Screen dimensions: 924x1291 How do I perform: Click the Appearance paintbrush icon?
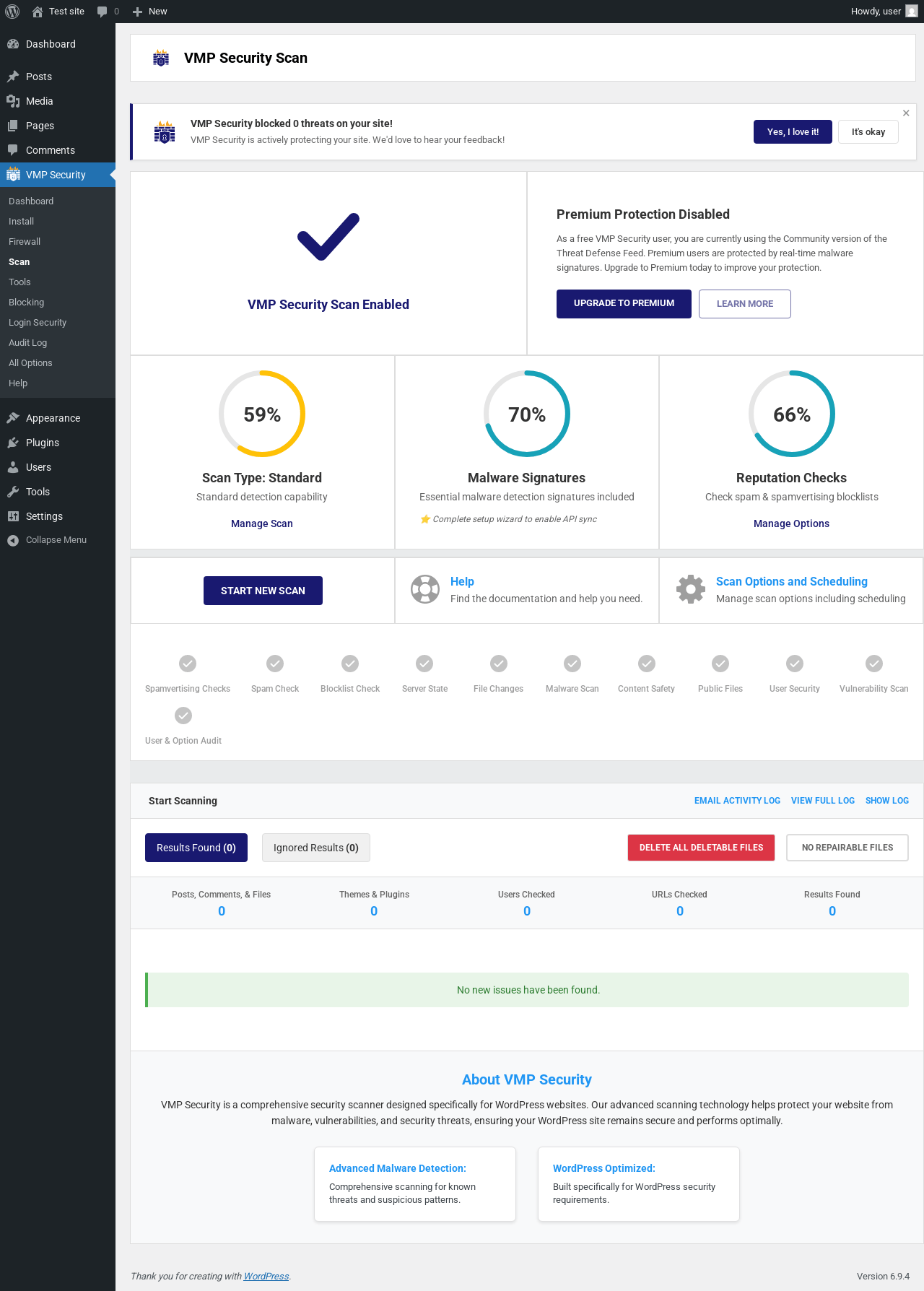pos(13,418)
